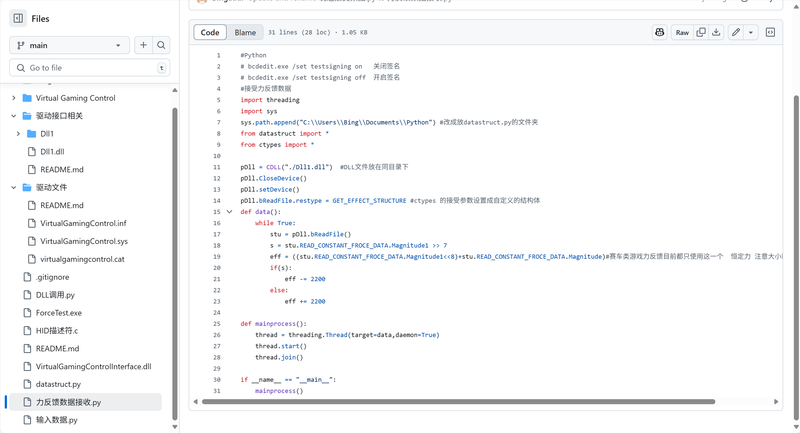The image size is (800, 433).
Task: Open the .gitignore file
Action: 52,277
